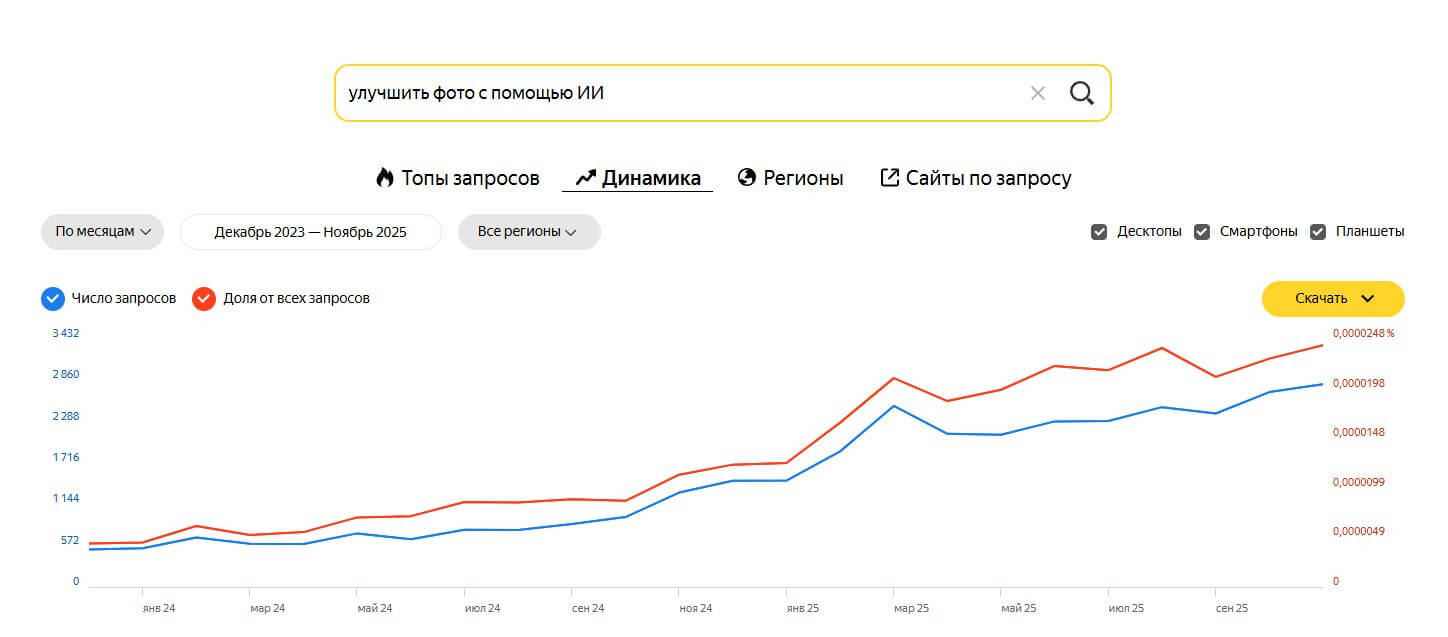Open the date range Декабрь 2023 — Ноябрь 2025
The width and height of the screenshot is (1448, 637).
(x=310, y=232)
